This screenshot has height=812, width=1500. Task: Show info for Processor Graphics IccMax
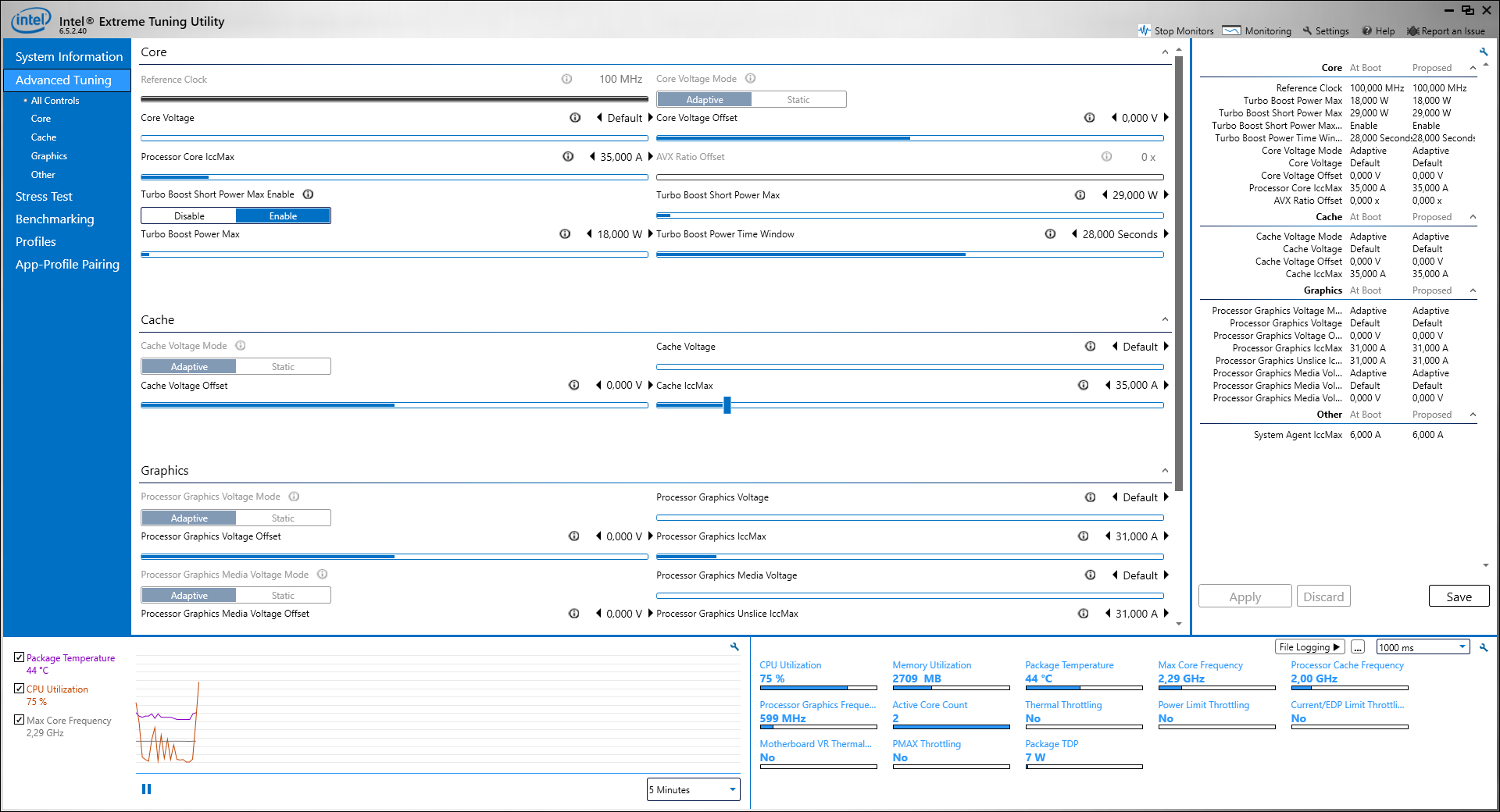coord(1084,536)
